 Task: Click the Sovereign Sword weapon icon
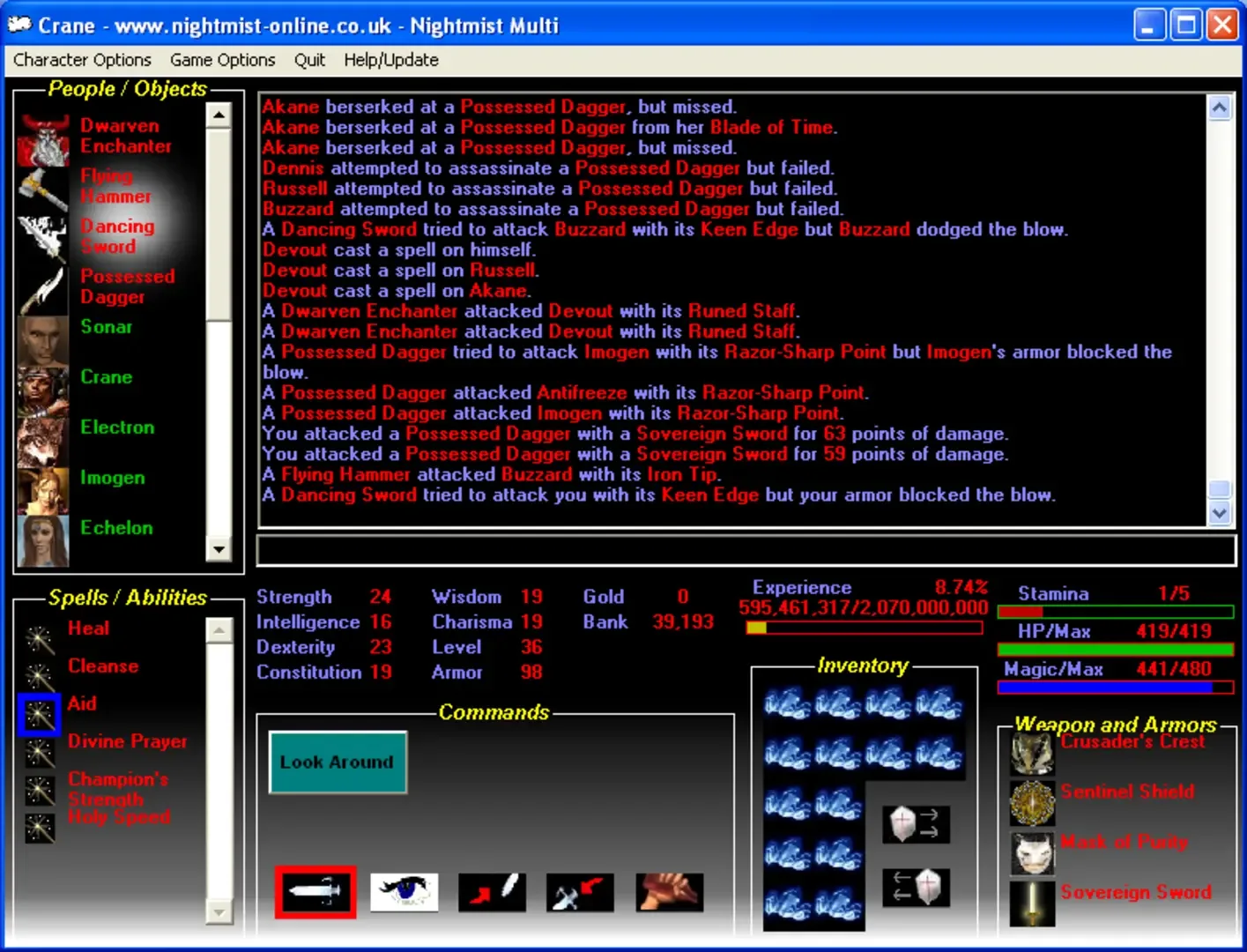1032,904
